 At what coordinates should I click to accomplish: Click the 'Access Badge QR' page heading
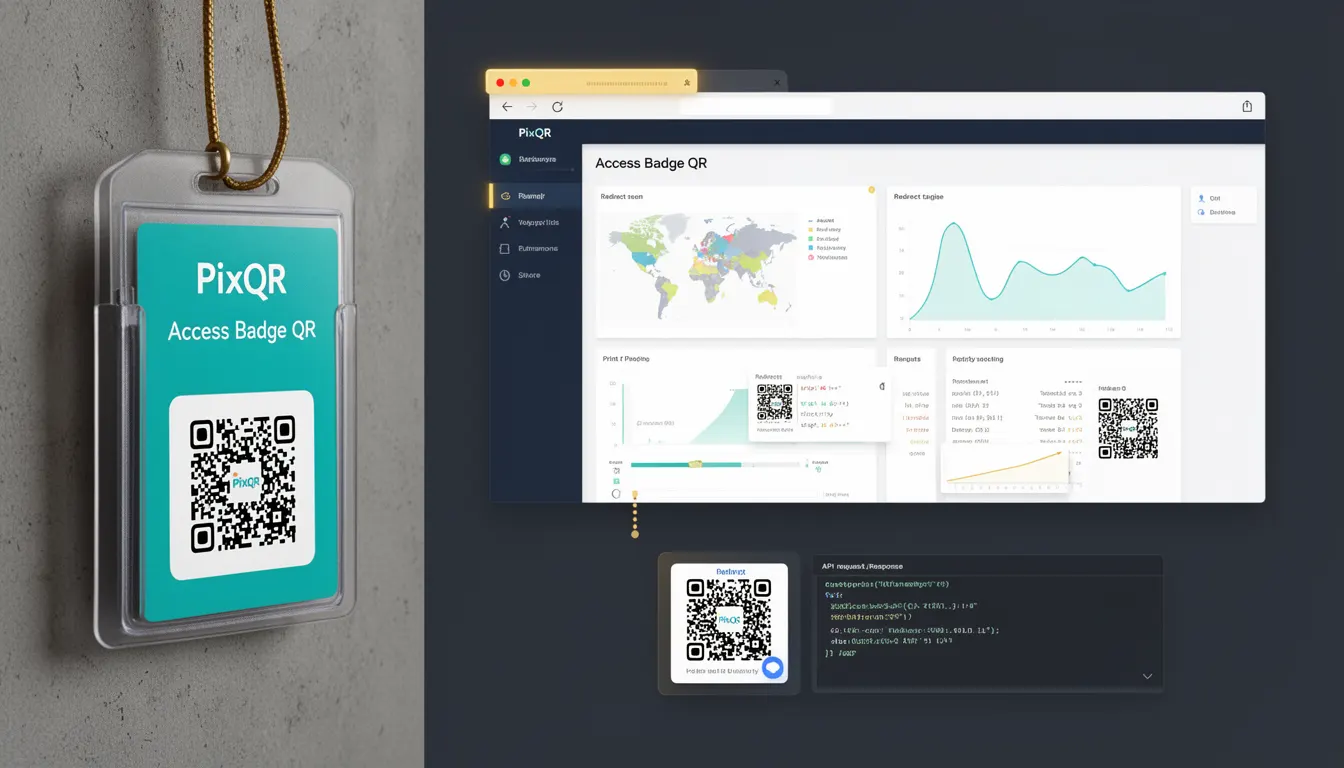point(651,163)
